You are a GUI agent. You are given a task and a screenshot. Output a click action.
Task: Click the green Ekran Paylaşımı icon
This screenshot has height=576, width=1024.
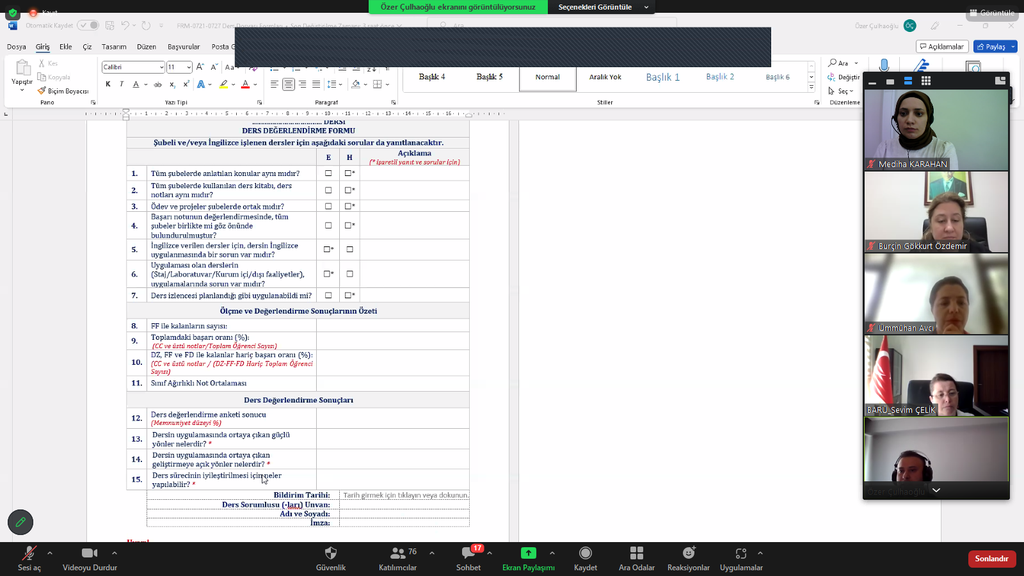coord(528,553)
